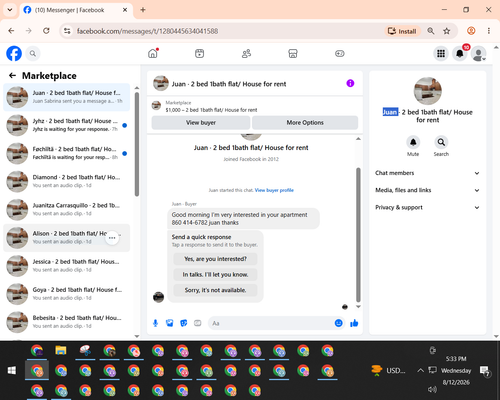Screen dimensions: 500x400
Task: Click the message thread scrollbar
Action: pyautogui.click(x=358, y=235)
